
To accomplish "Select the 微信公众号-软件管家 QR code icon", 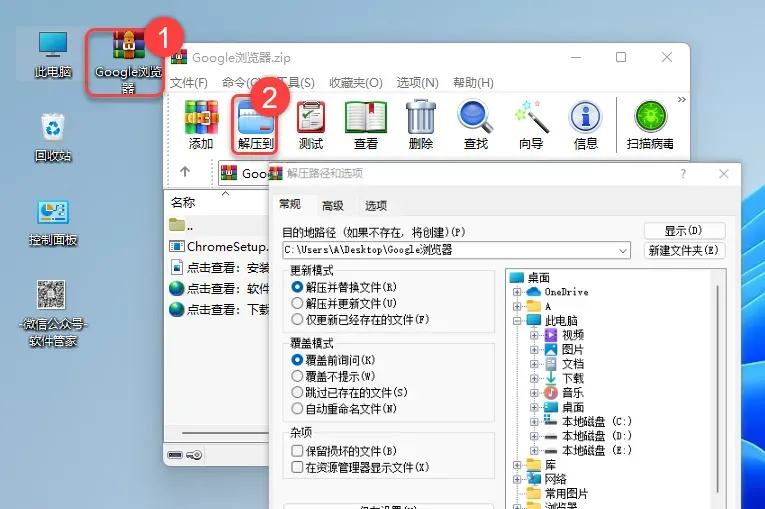I will tap(53, 313).
